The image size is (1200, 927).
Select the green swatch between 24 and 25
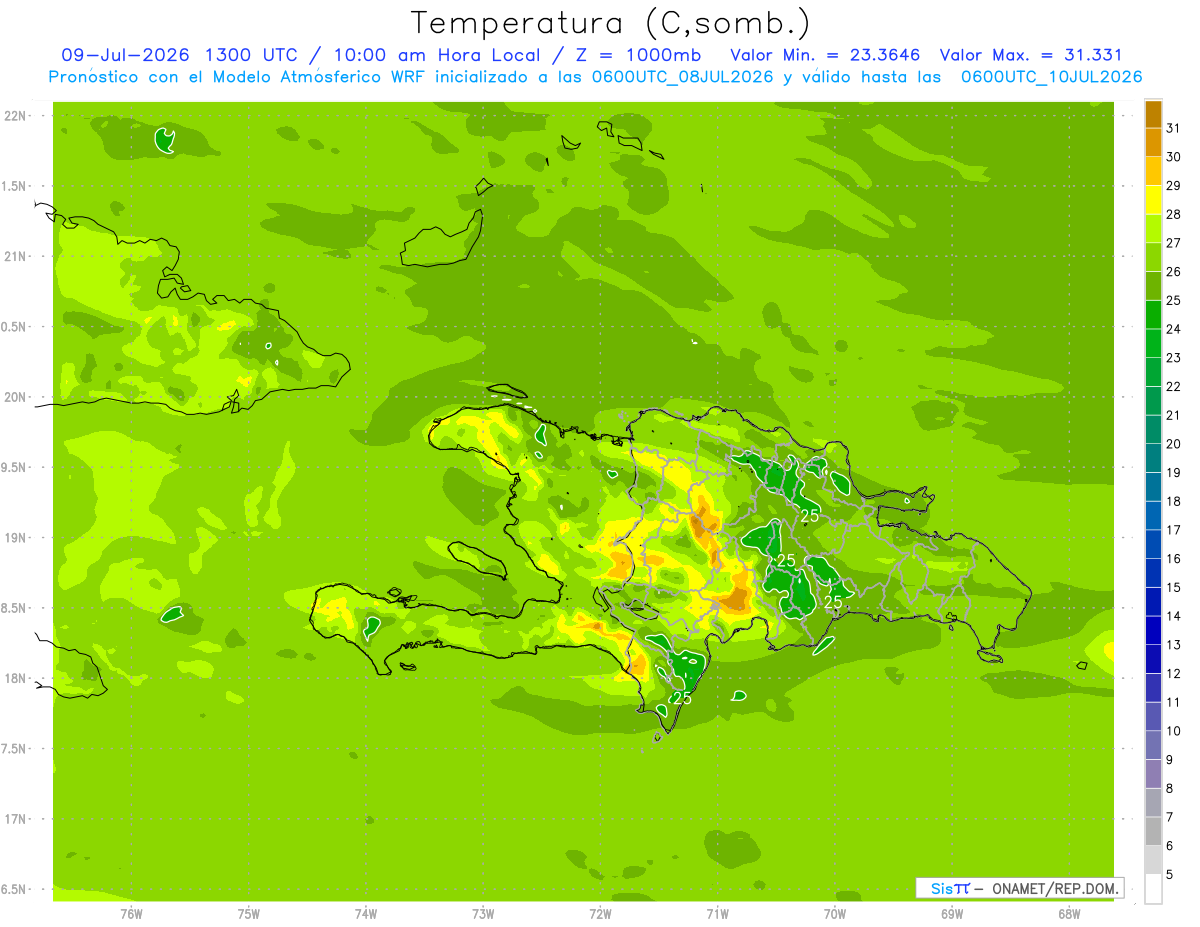(1153, 315)
